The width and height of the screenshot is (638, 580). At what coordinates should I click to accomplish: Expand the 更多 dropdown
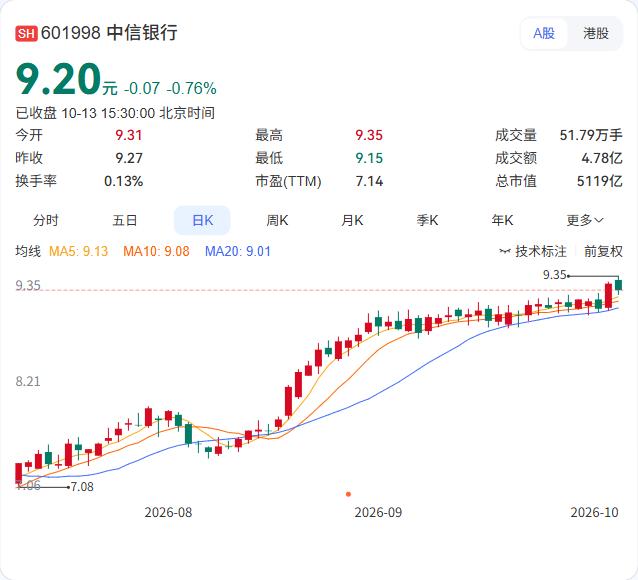pyautogui.click(x=585, y=221)
